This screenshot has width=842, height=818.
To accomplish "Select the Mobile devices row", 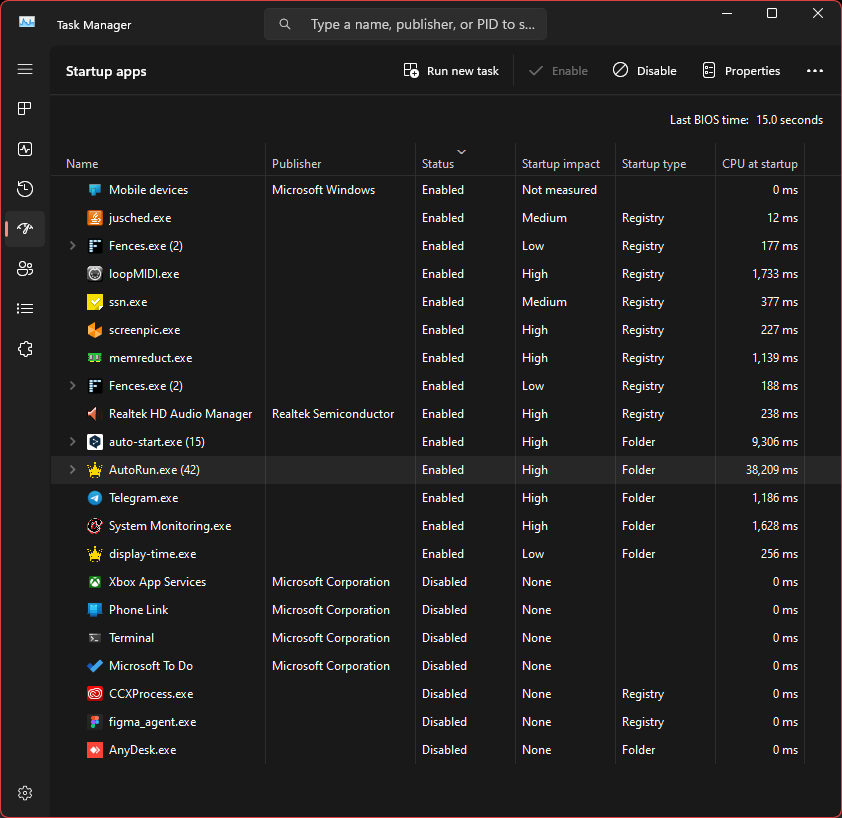I will 446,190.
